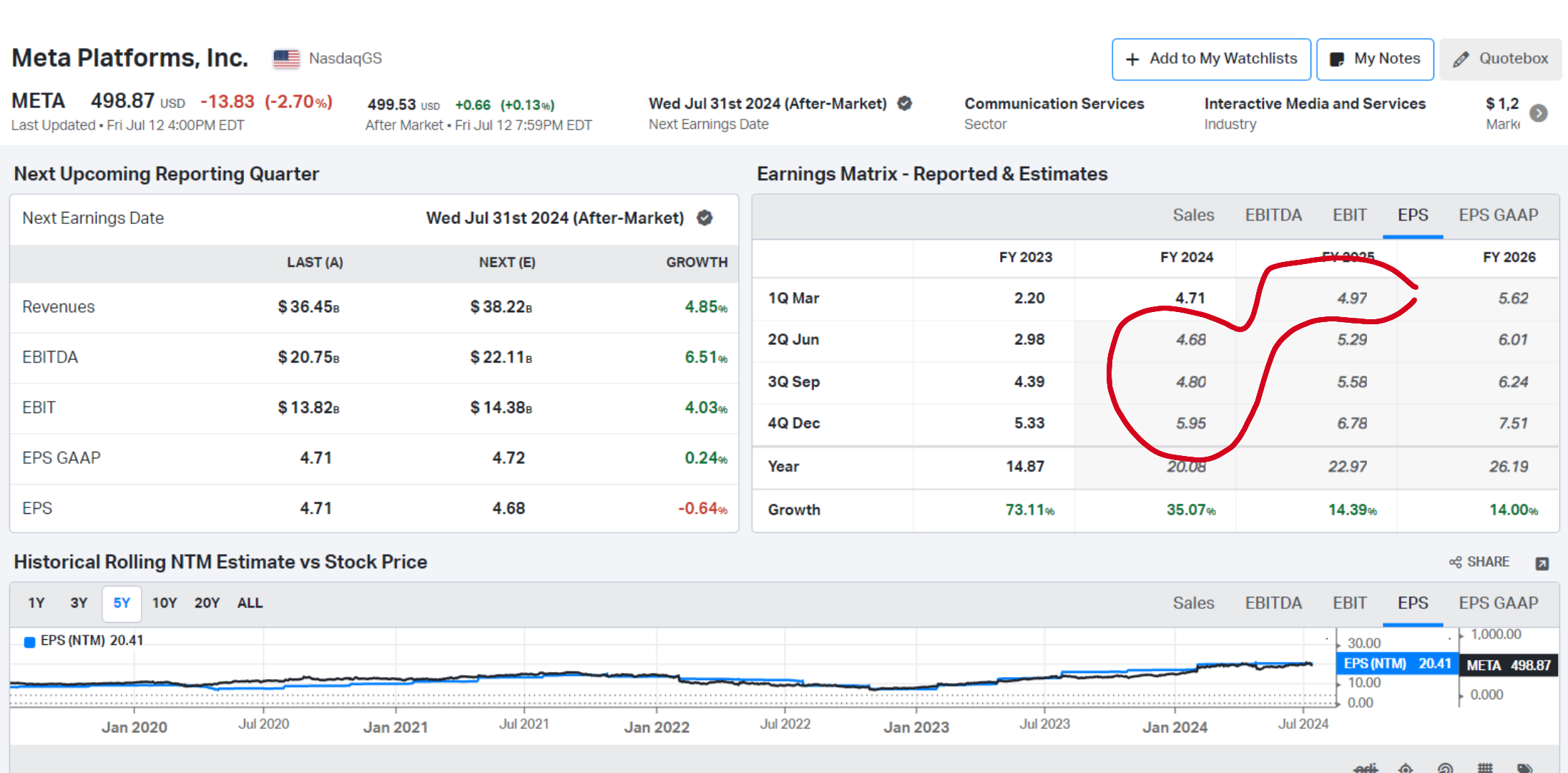Switch Earnings Matrix to EPS GAAP tab

click(x=1499, y=215)
